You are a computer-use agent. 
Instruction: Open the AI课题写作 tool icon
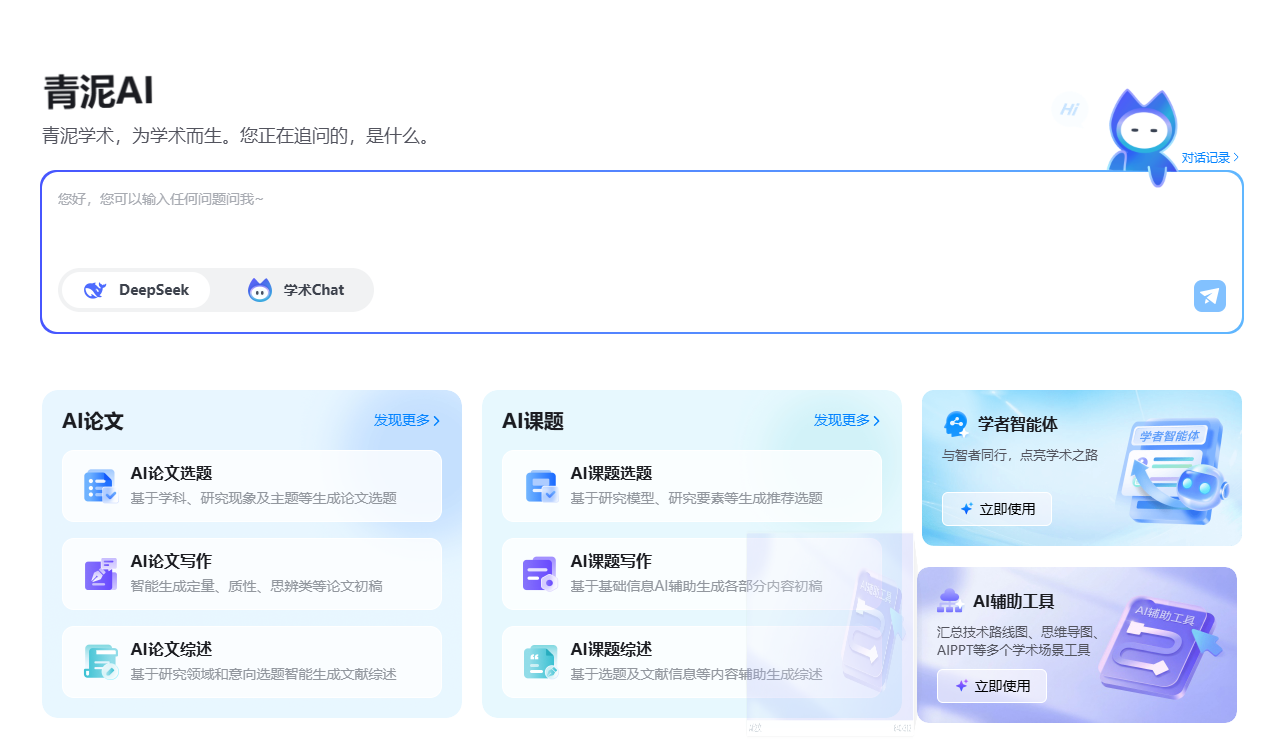540,573
